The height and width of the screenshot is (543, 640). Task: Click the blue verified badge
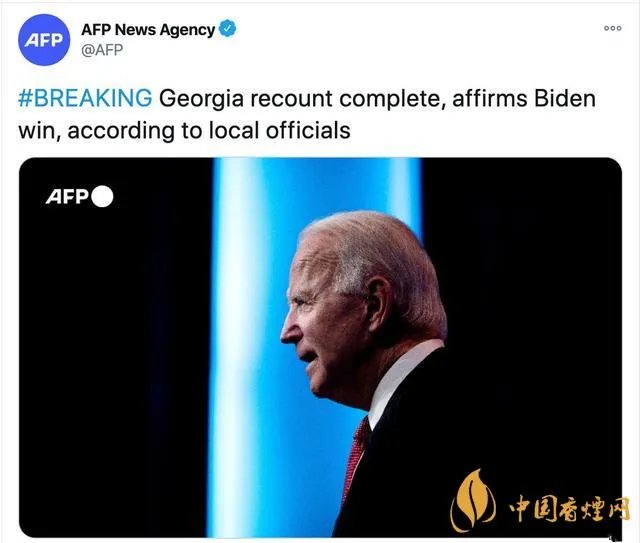pos(229,29)
